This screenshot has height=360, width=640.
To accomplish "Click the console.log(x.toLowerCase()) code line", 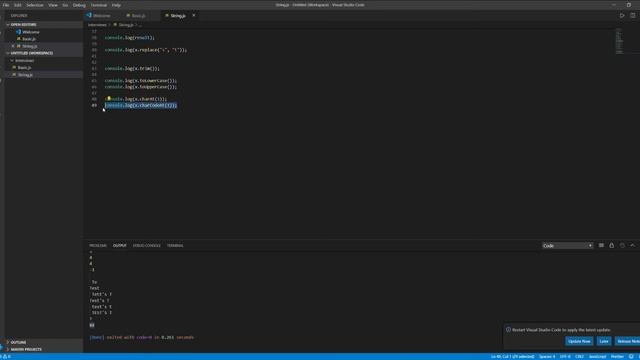I will 141,81.
